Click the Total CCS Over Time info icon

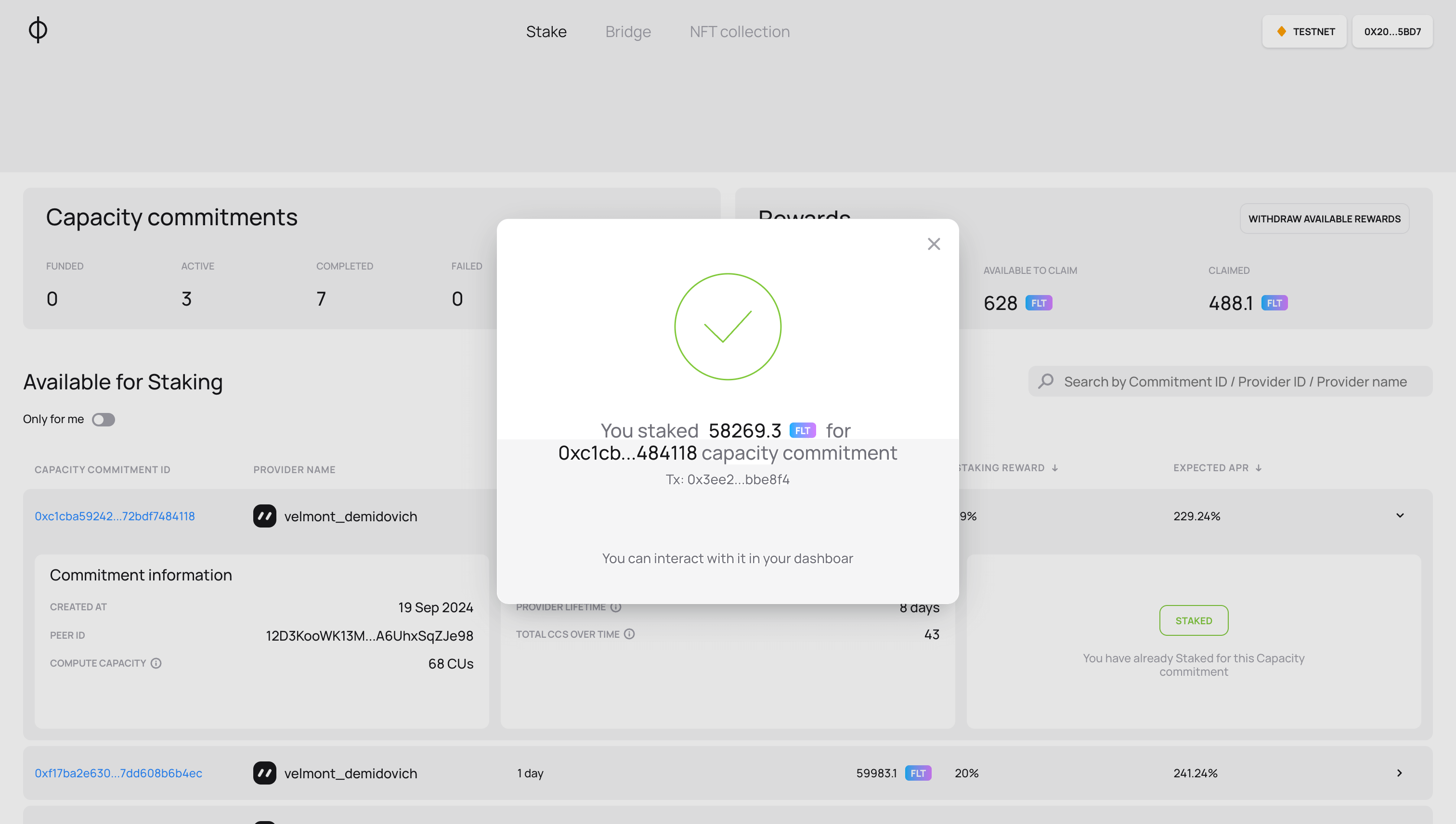[x=629, y=634]
